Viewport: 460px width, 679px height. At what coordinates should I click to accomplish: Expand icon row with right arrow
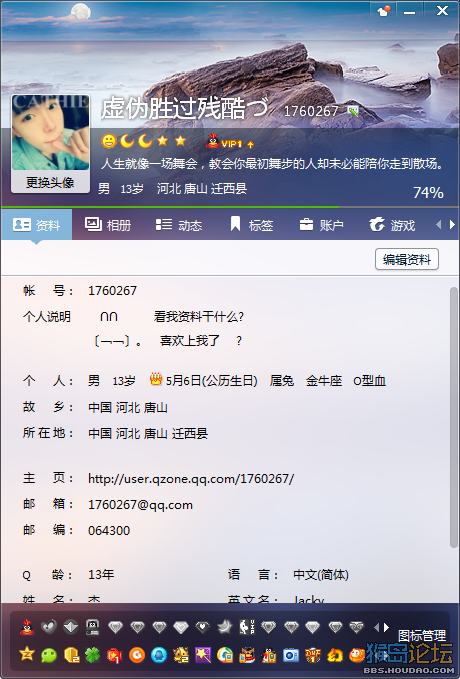(386, 627)
